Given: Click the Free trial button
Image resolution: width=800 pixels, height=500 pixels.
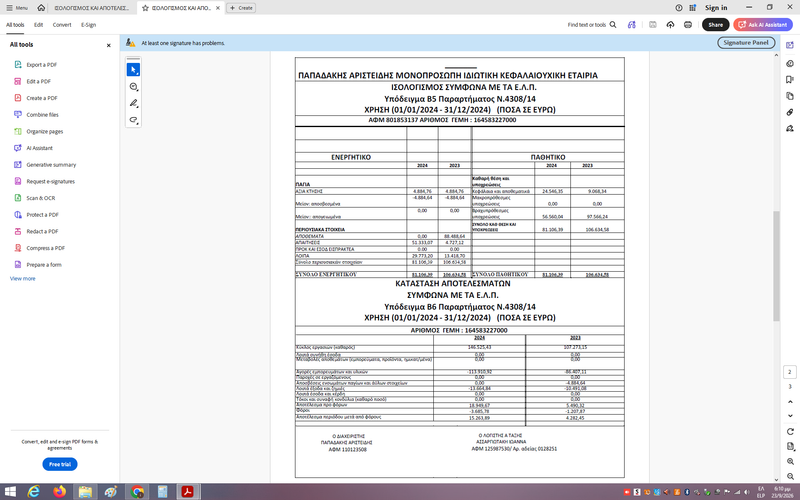Looking at the screenshot, I should tap(60, 464).
